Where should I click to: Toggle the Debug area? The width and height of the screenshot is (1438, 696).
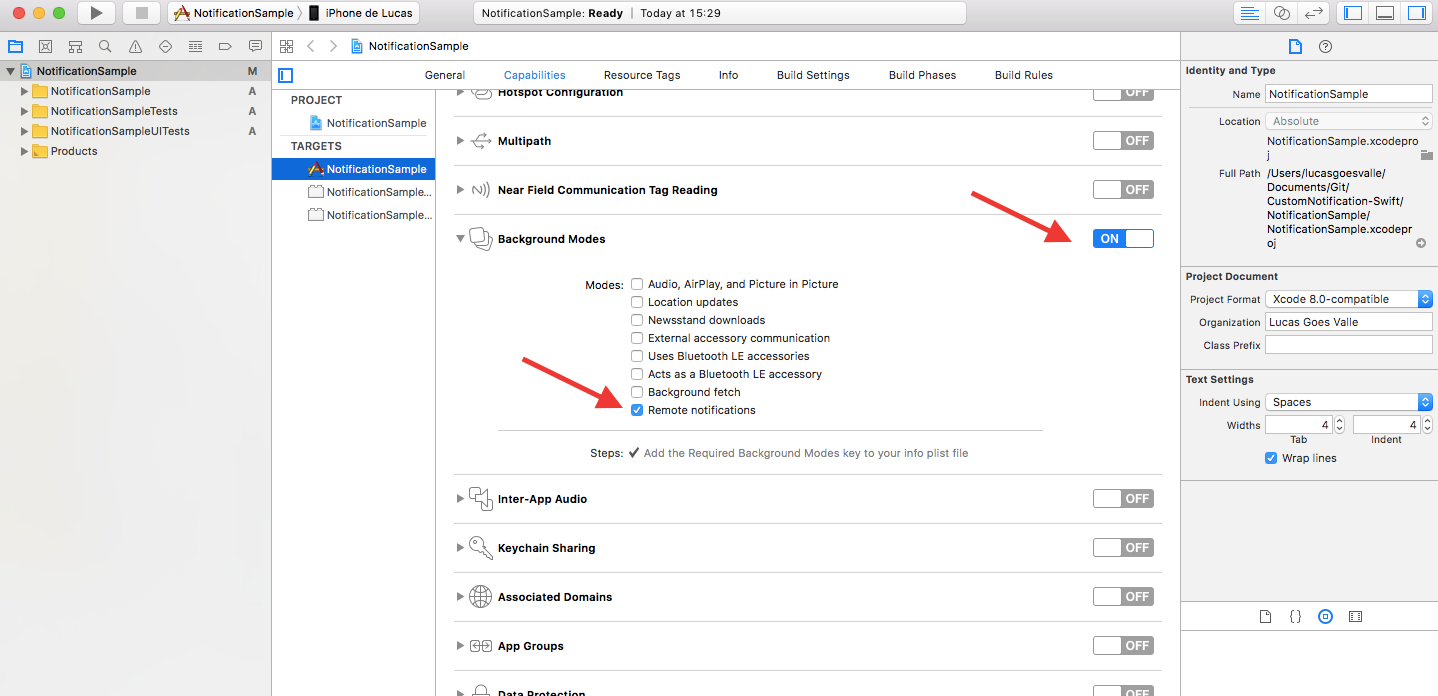click(x=1385, y=13)
